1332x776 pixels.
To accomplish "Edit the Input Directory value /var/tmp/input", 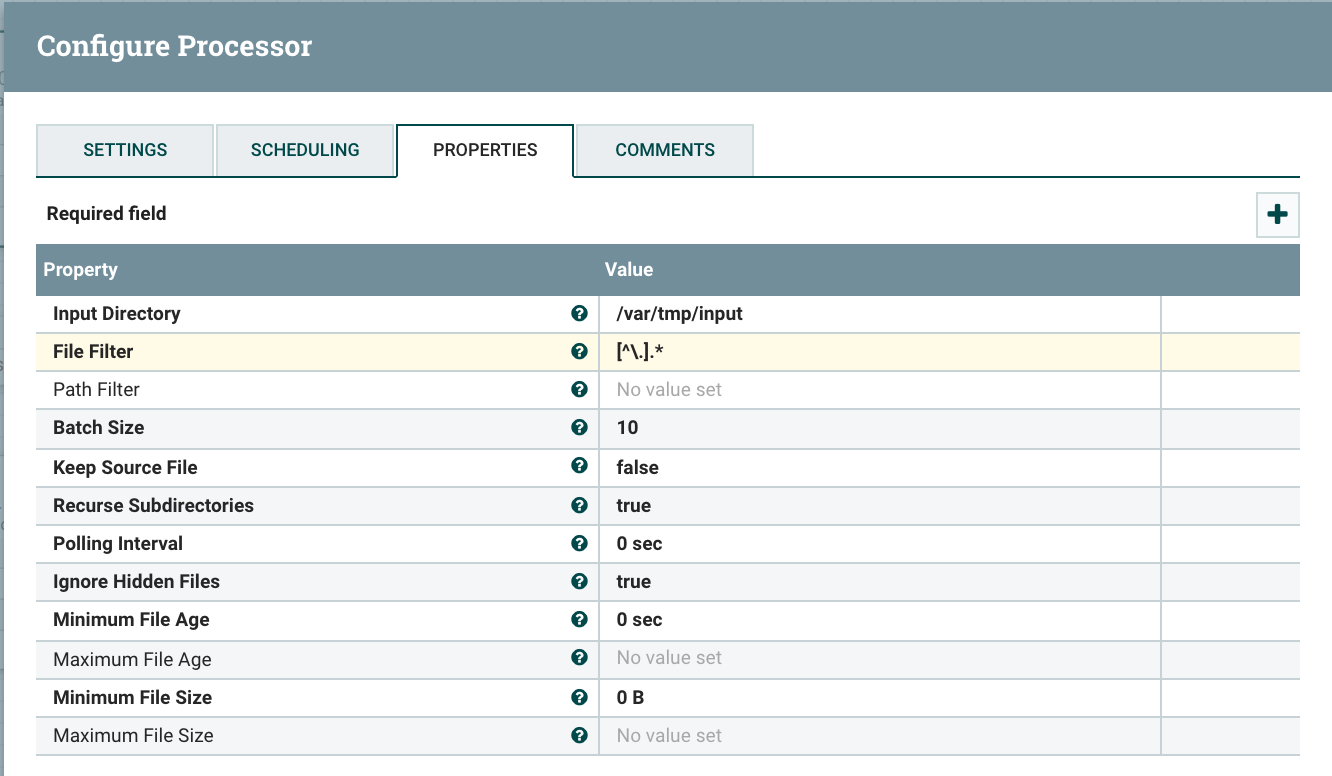I will tap(880, 313).
